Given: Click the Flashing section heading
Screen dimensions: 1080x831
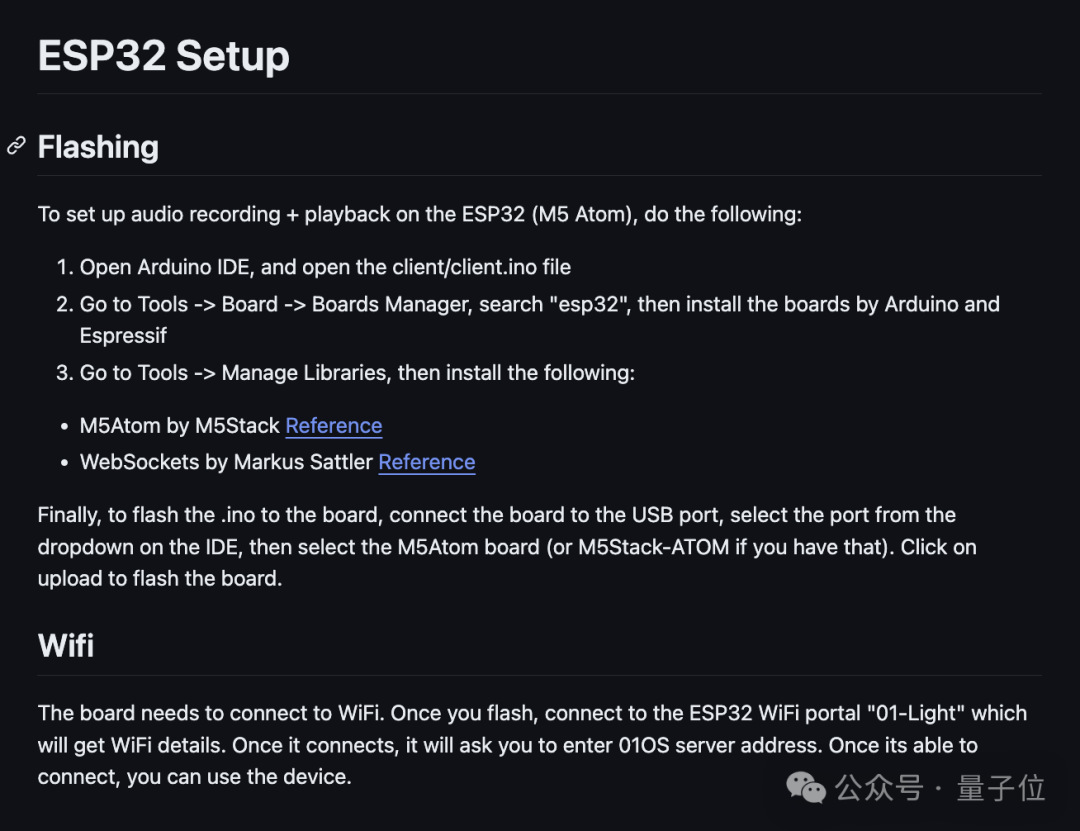Looking at the screenshot, I should click(98, 147).
